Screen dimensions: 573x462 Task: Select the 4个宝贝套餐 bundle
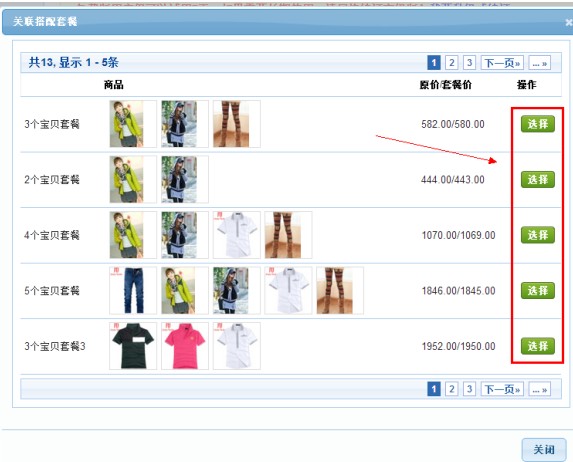[x=538, y=235]
